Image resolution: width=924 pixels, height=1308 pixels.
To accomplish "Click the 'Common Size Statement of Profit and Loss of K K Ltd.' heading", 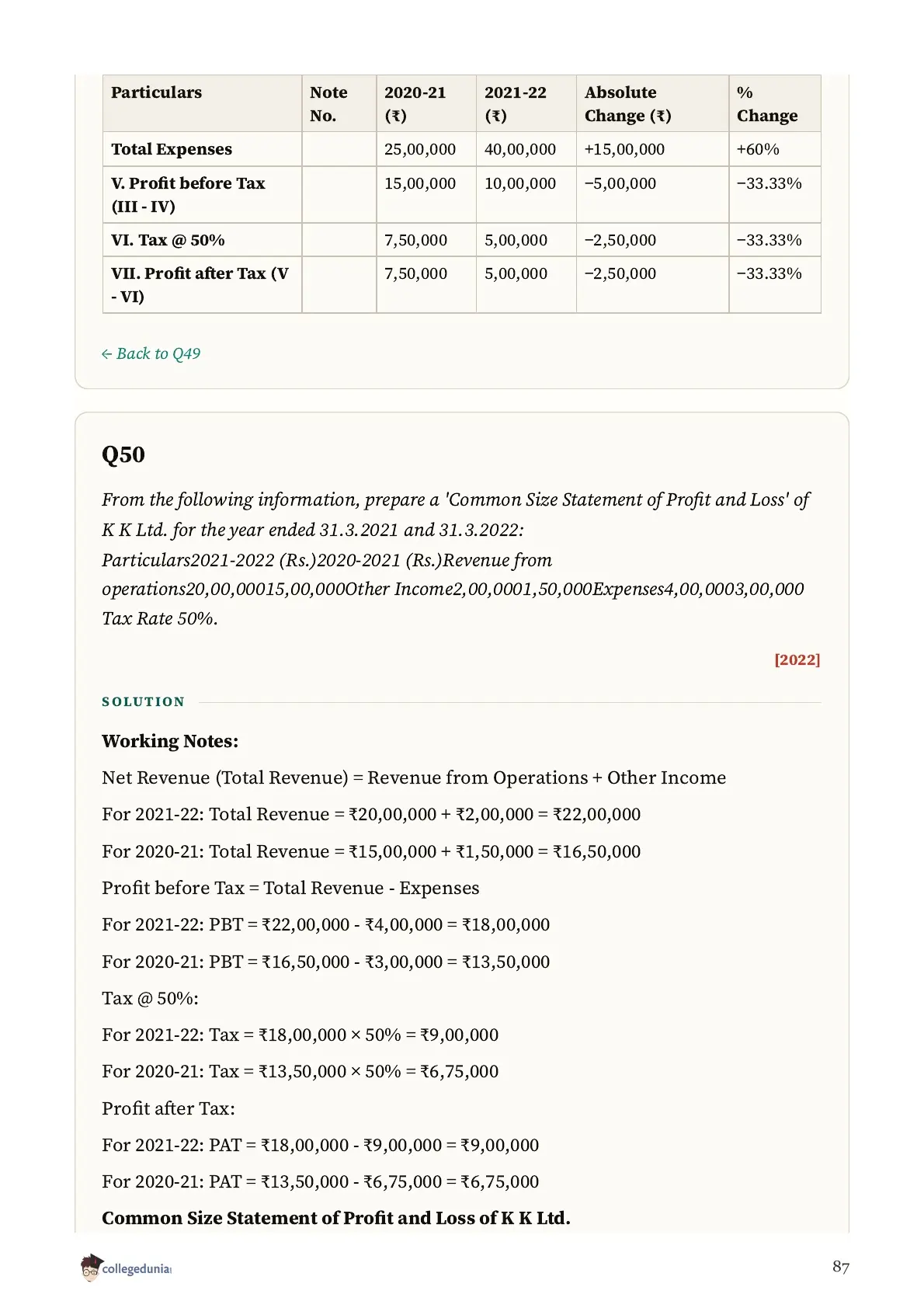I will pyautogui.click(x=336, y=1218).
